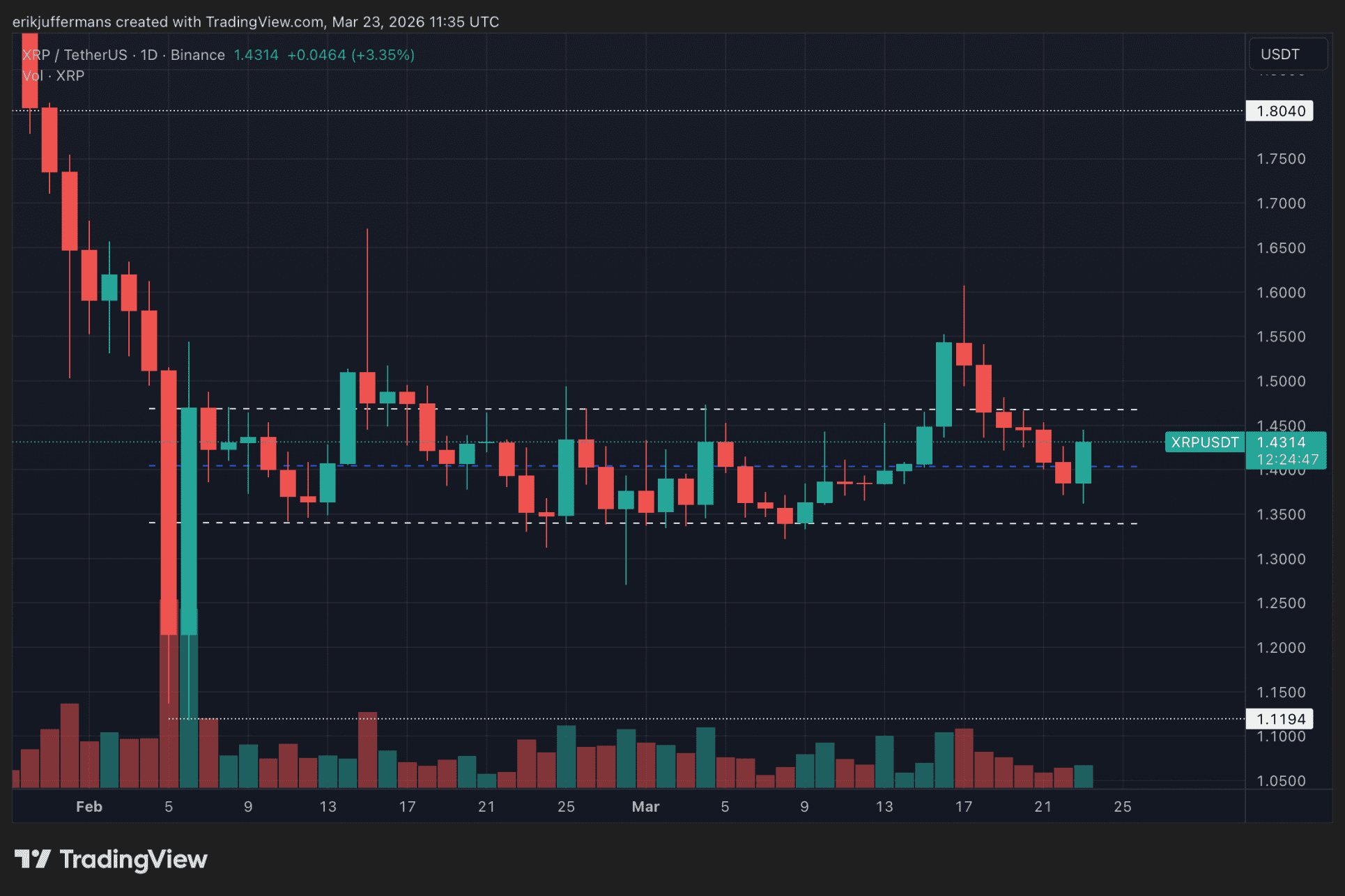Select the Vol · XRP indicator label
This screenshot has width=1345, height=896.
pyautogui.click(x=54, y=75)
